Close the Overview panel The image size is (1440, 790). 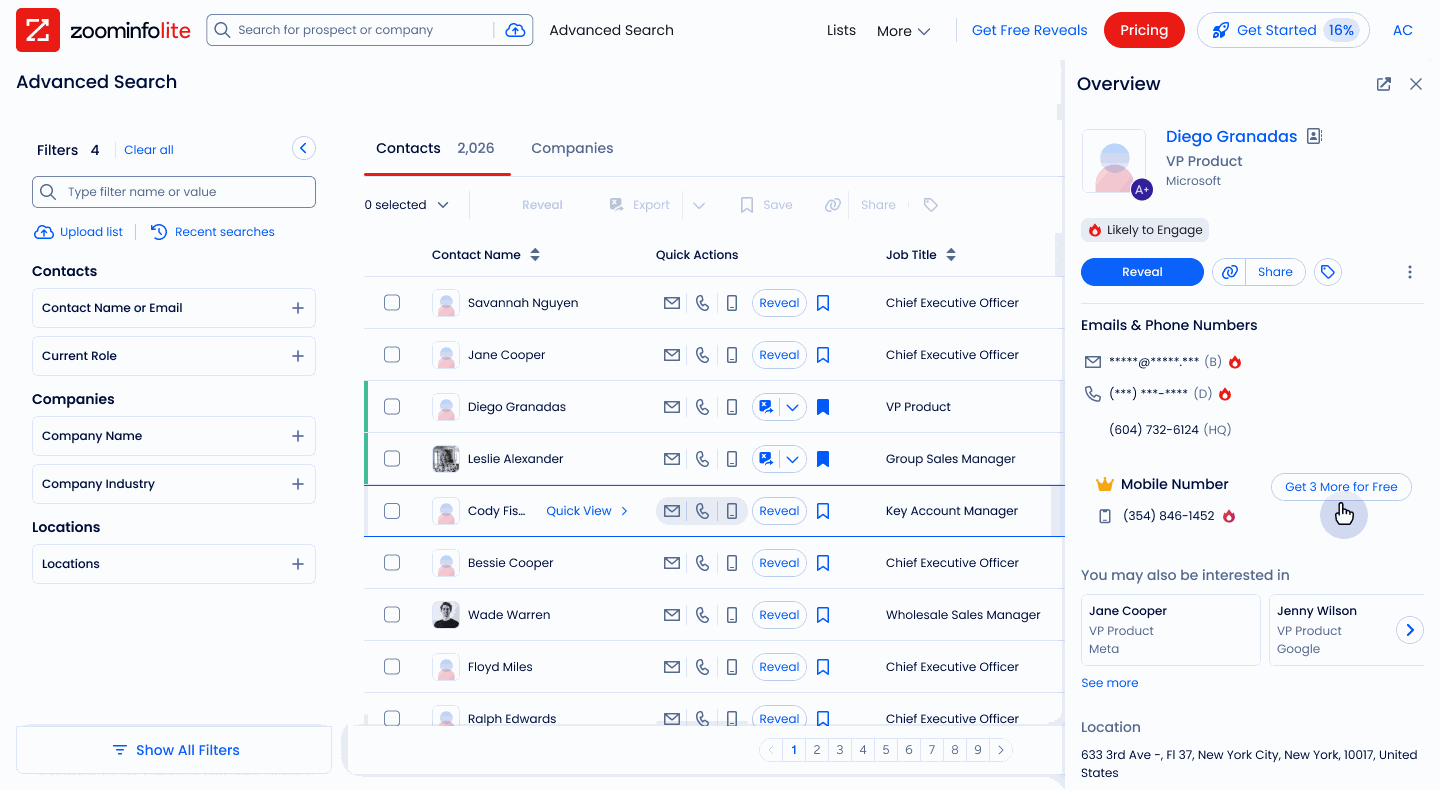point(1416,84)
